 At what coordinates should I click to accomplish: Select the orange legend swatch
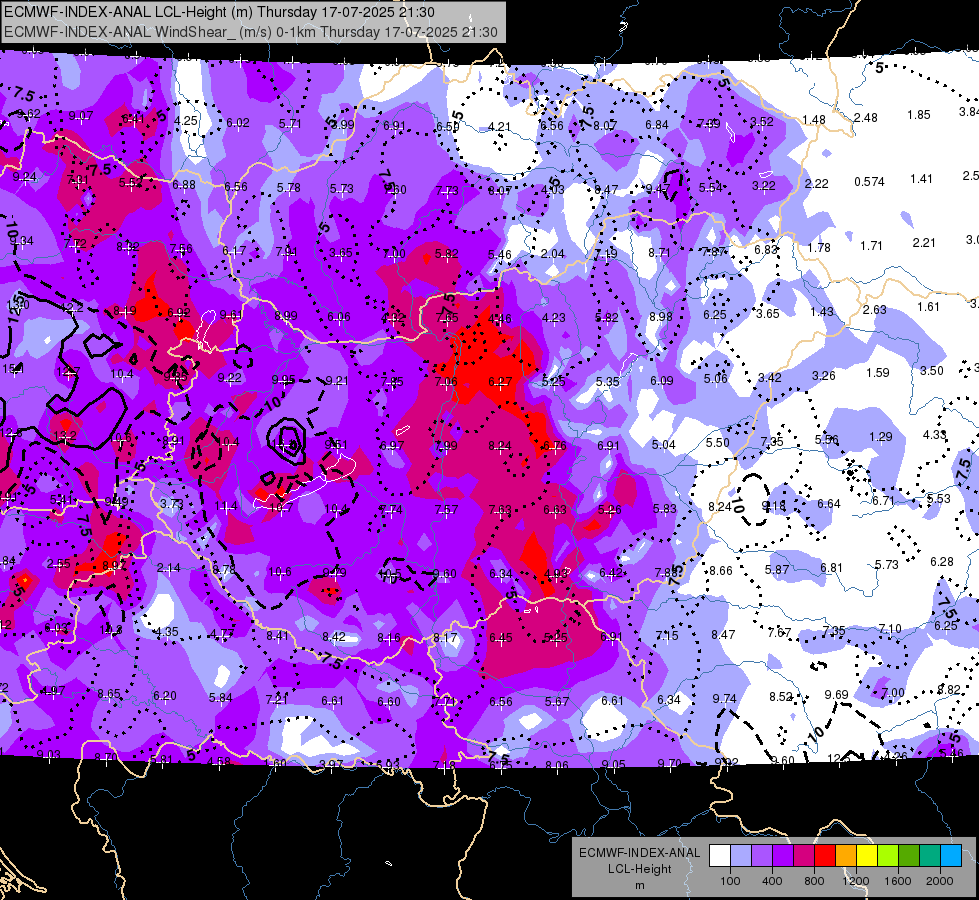[846, 856]
